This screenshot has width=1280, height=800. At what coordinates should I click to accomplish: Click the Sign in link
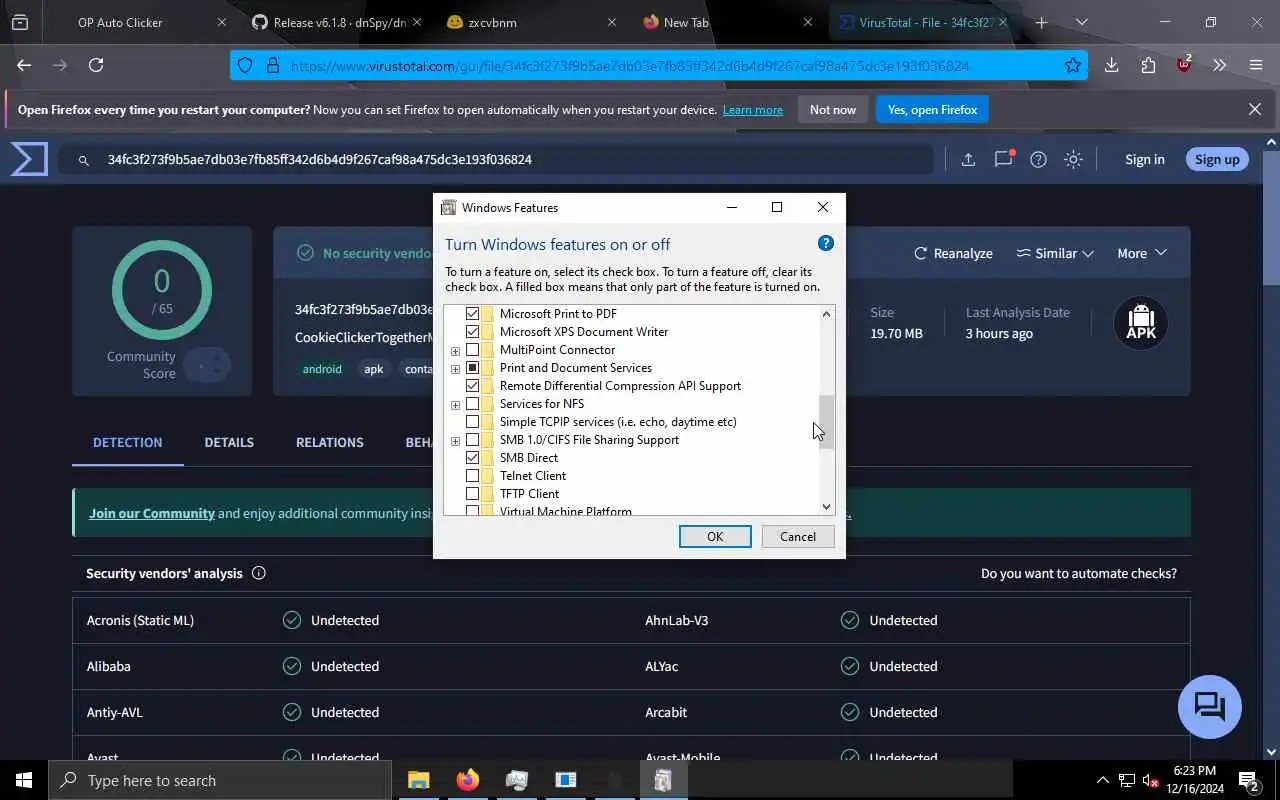pos(1144,159)
